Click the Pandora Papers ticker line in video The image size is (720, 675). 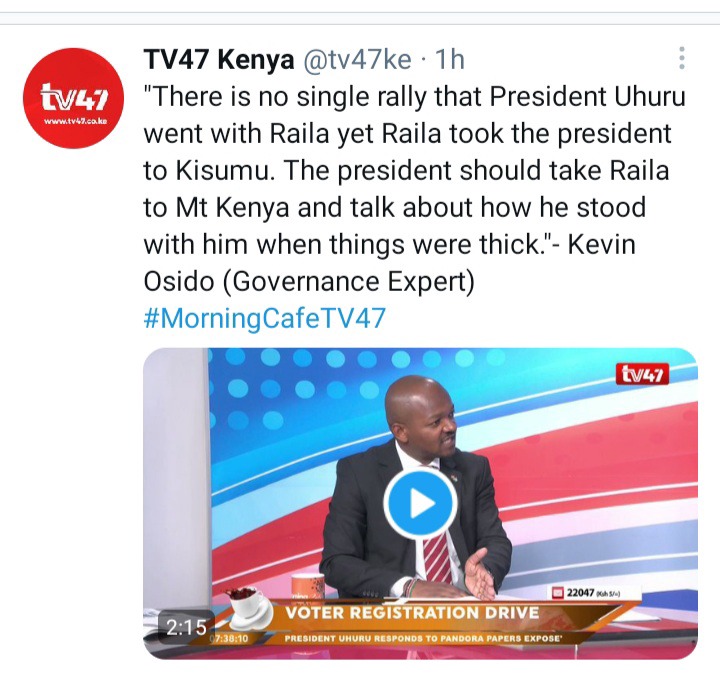pyautogui.click(x=422, y=638)
